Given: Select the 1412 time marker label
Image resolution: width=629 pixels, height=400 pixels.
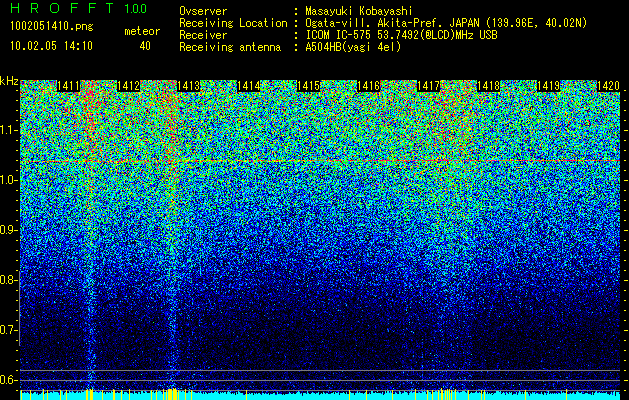Looking at the screenshot, I should 128,86.
